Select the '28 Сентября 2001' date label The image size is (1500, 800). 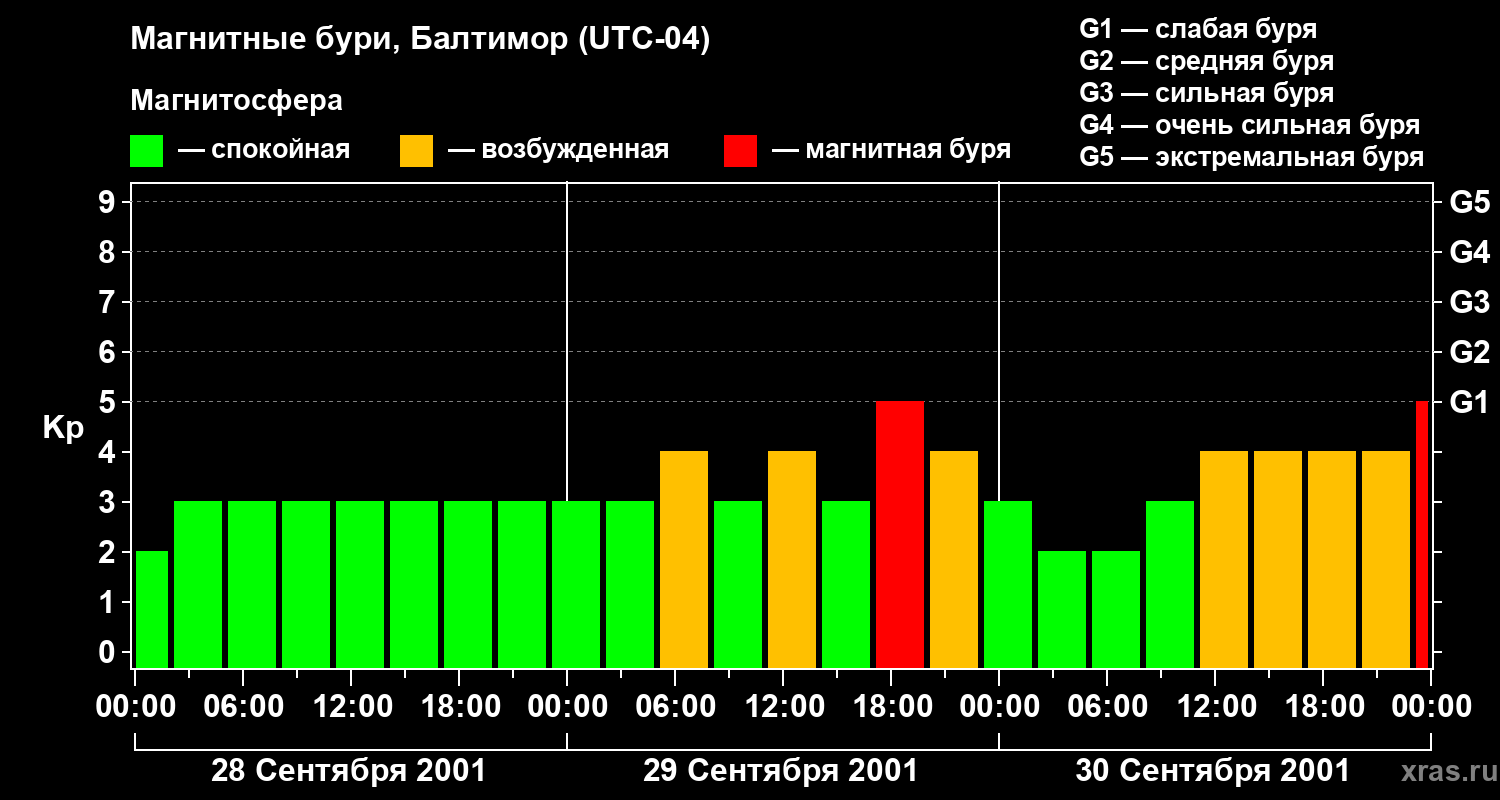click(348, 771)
